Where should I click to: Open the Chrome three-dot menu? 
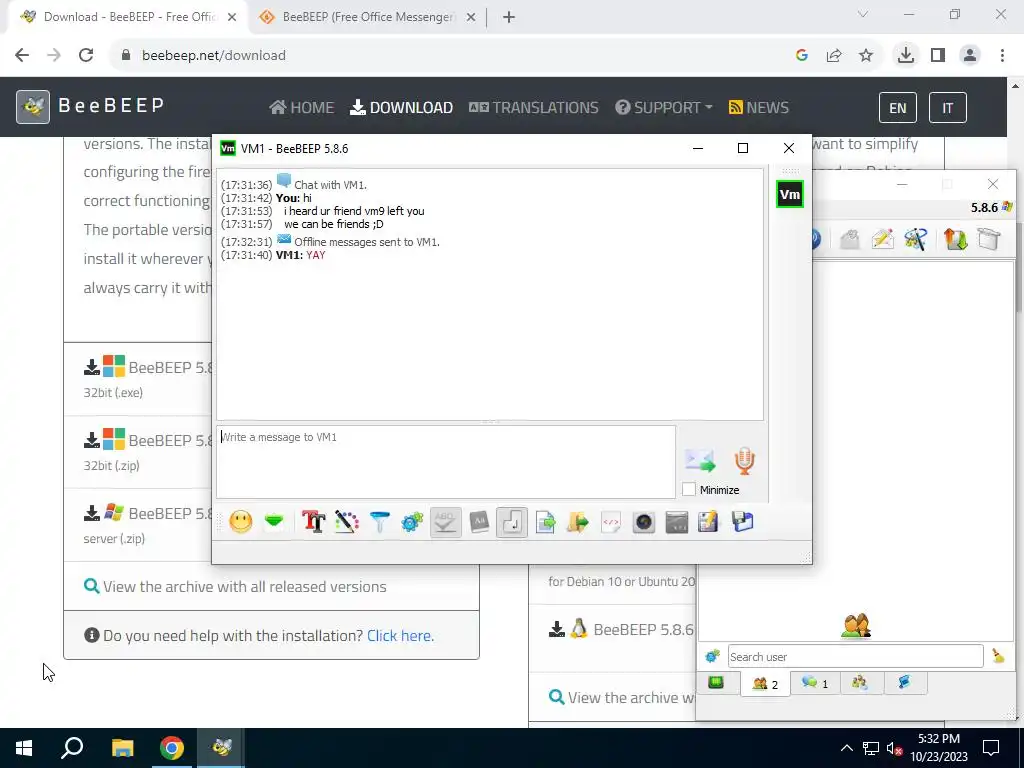1002,56
